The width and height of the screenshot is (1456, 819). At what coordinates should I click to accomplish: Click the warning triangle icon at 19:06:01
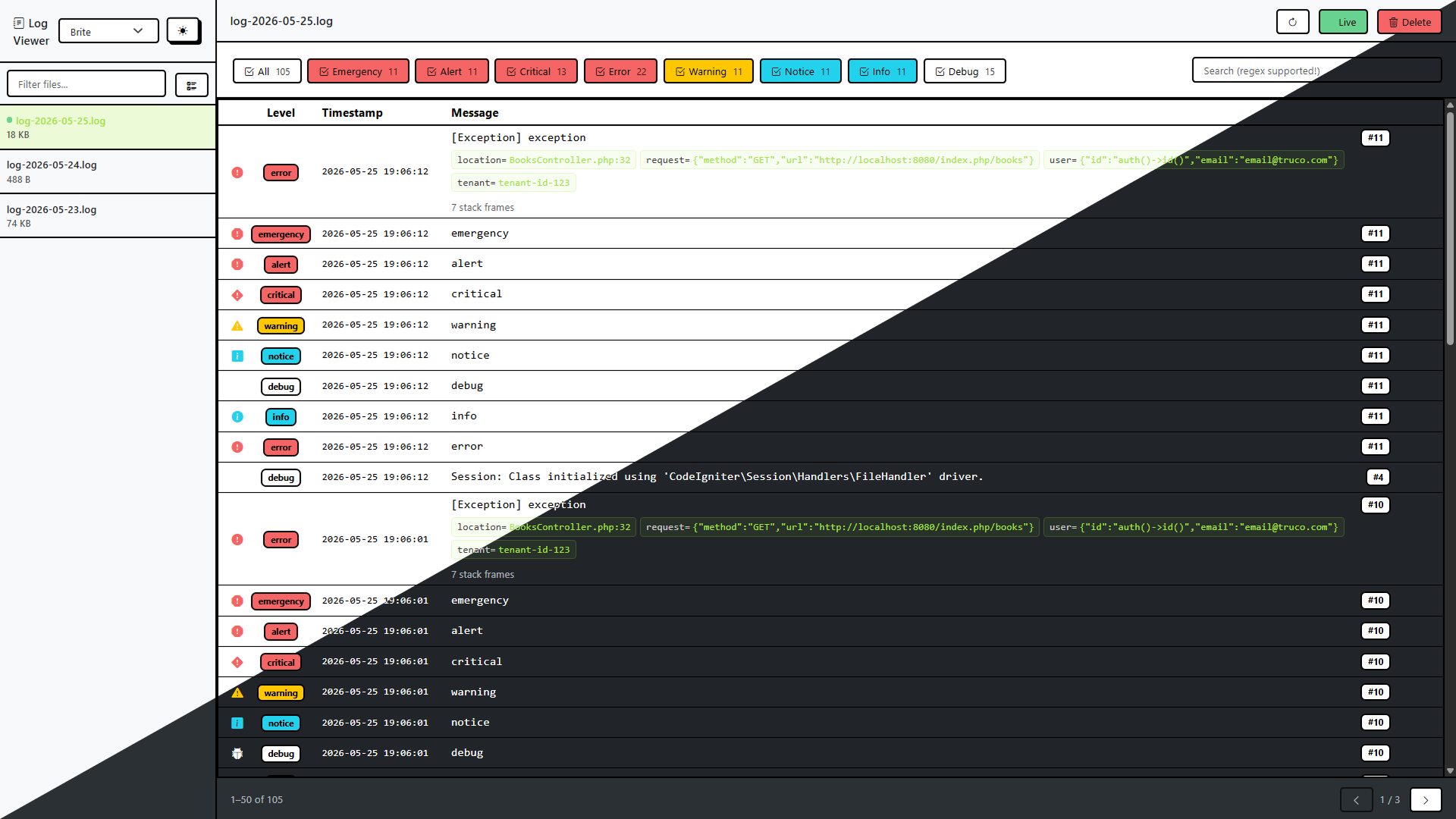pyautogui.click(x=237, y=693)
